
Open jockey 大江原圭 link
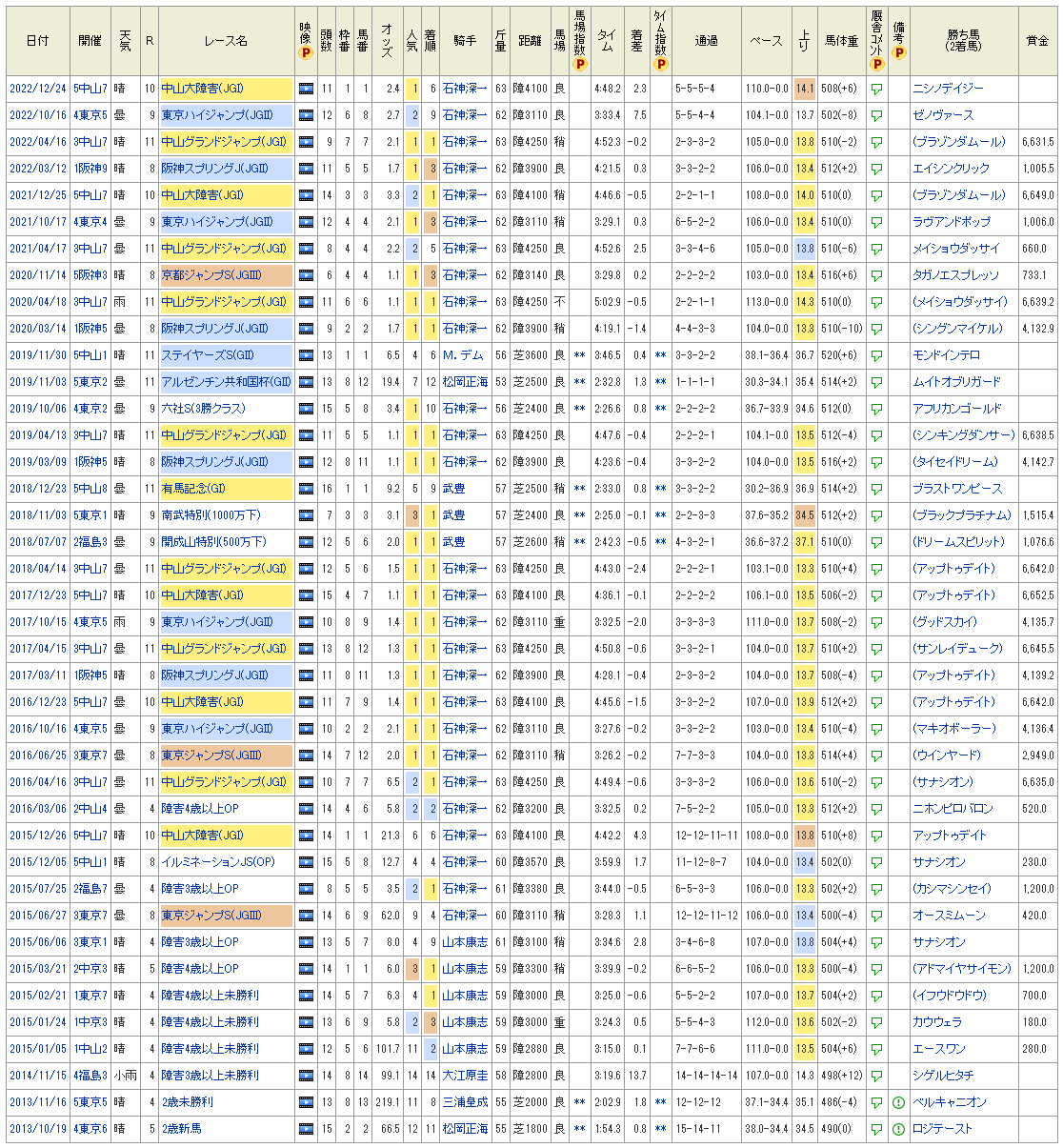click(465, 1076)
